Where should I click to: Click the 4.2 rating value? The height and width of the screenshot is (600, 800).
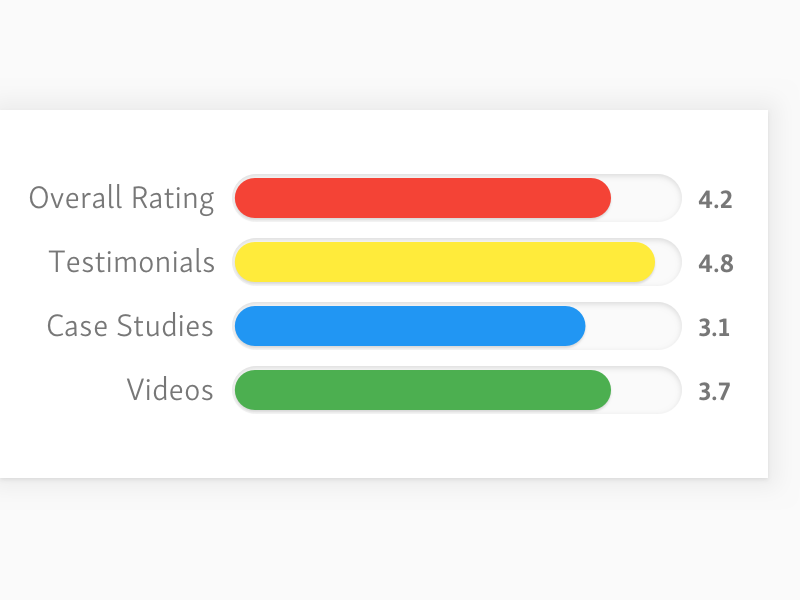point(715,200)
